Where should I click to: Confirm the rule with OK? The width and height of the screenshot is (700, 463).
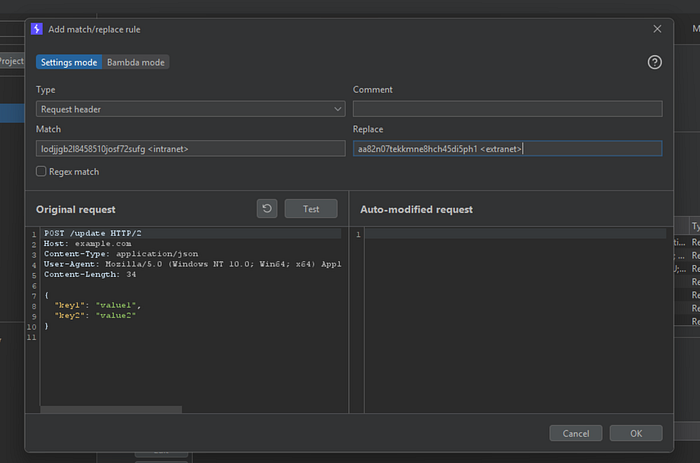pyautogui.click(x=636, y=433)
